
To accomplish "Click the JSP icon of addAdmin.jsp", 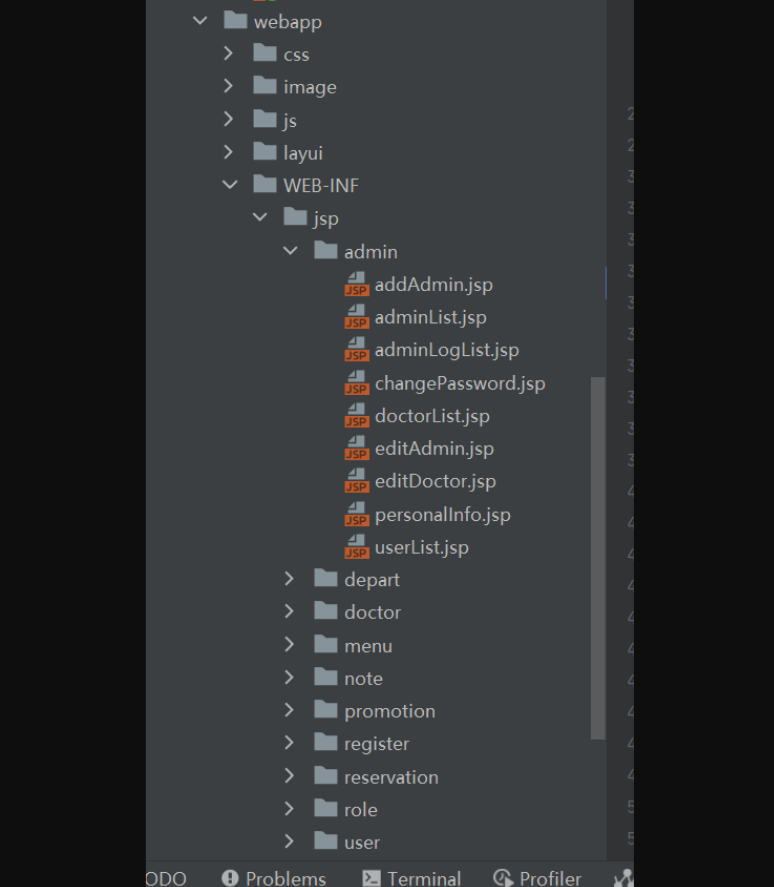I will click(x=357, y=285).
